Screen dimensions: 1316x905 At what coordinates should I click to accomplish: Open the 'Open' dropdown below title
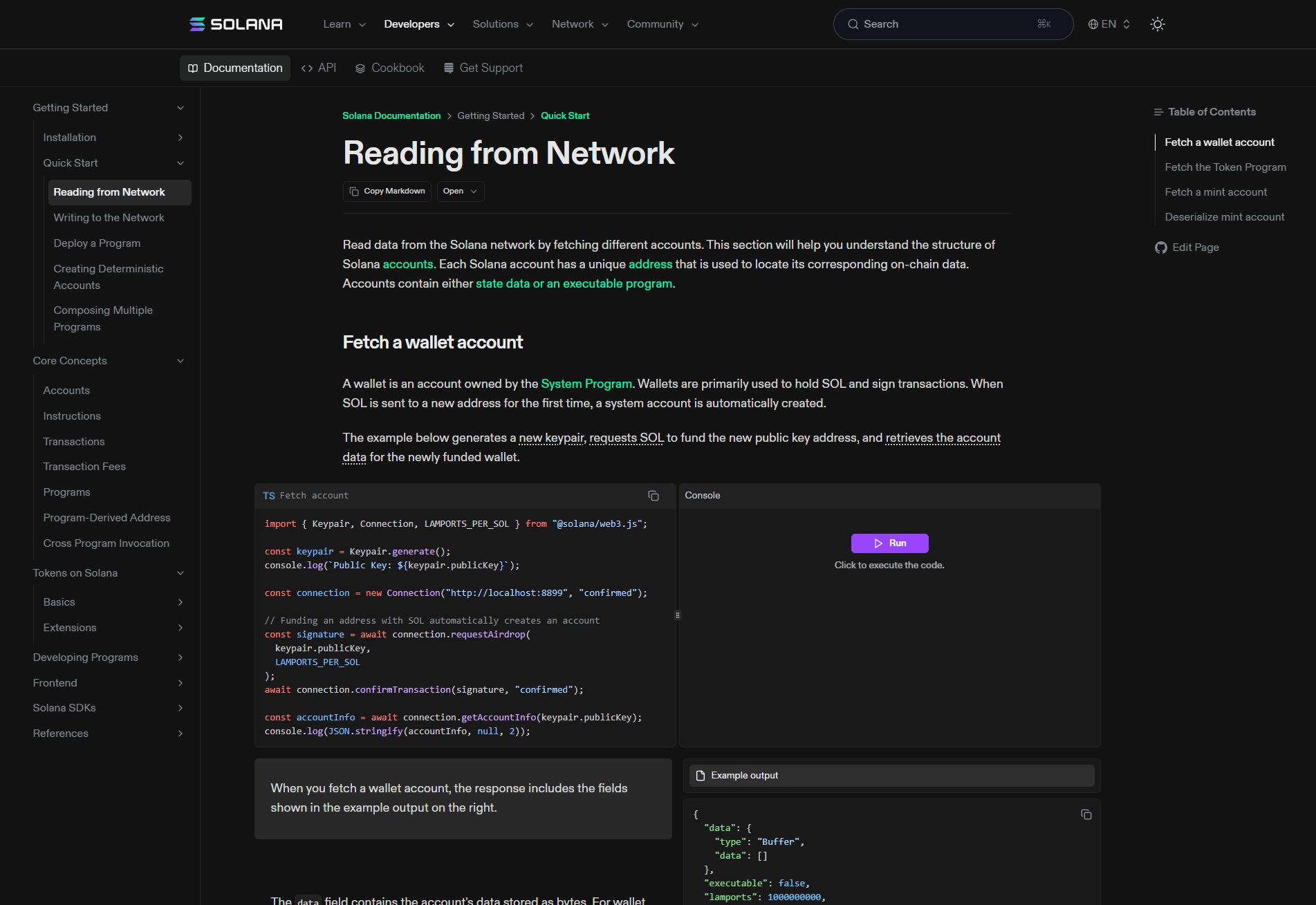click(x=460, y=192)
